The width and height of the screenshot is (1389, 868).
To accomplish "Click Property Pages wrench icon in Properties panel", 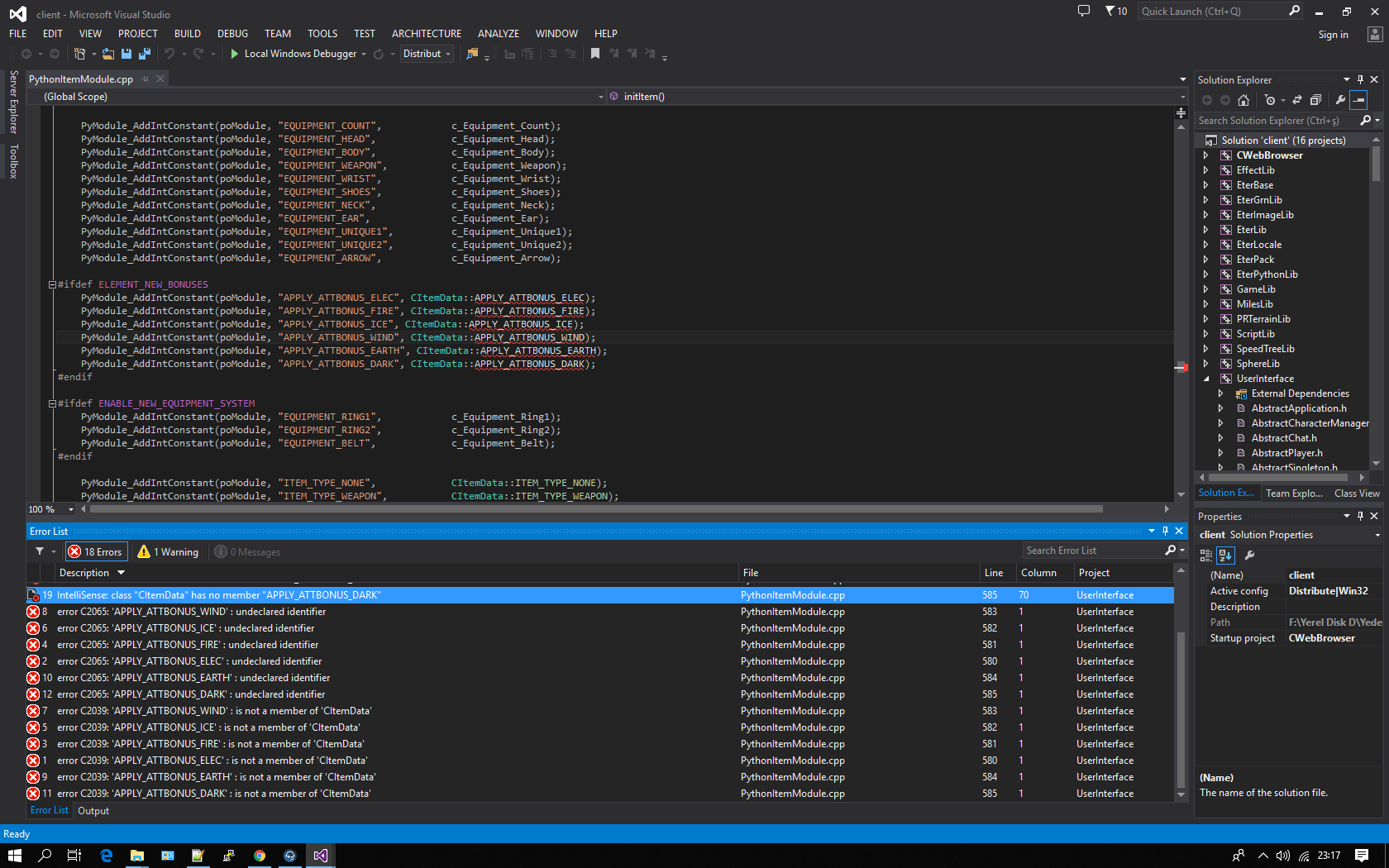I will pyautogui.click(x=1250, y=556).
